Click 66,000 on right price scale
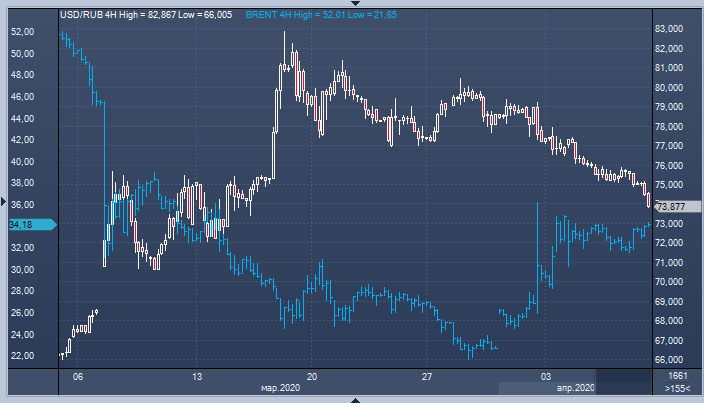The width and height of the screenshot is (704, 403). click(x=668, y=360)
